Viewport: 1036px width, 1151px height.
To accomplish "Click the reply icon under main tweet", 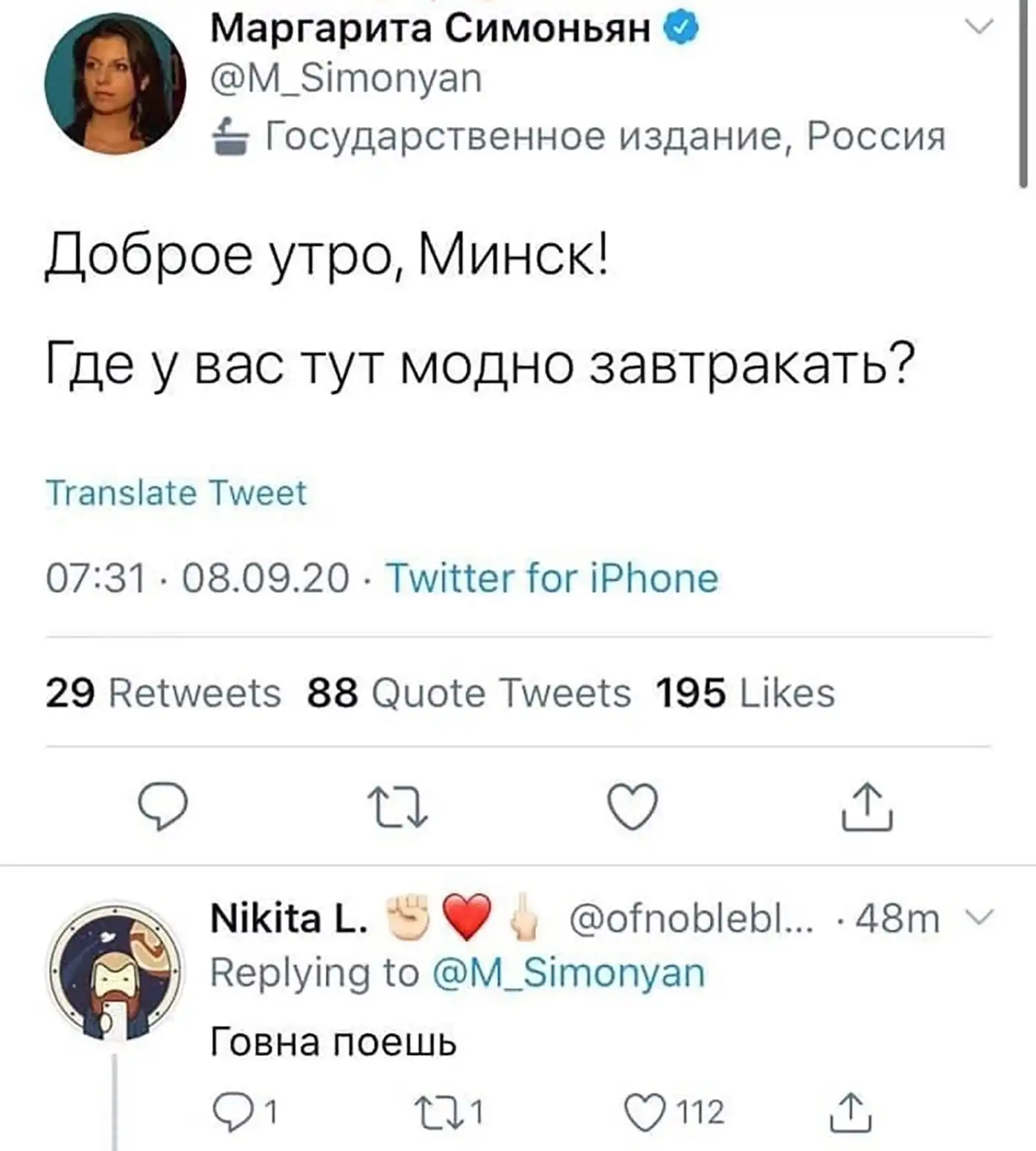I will click(x=163, y=806).
